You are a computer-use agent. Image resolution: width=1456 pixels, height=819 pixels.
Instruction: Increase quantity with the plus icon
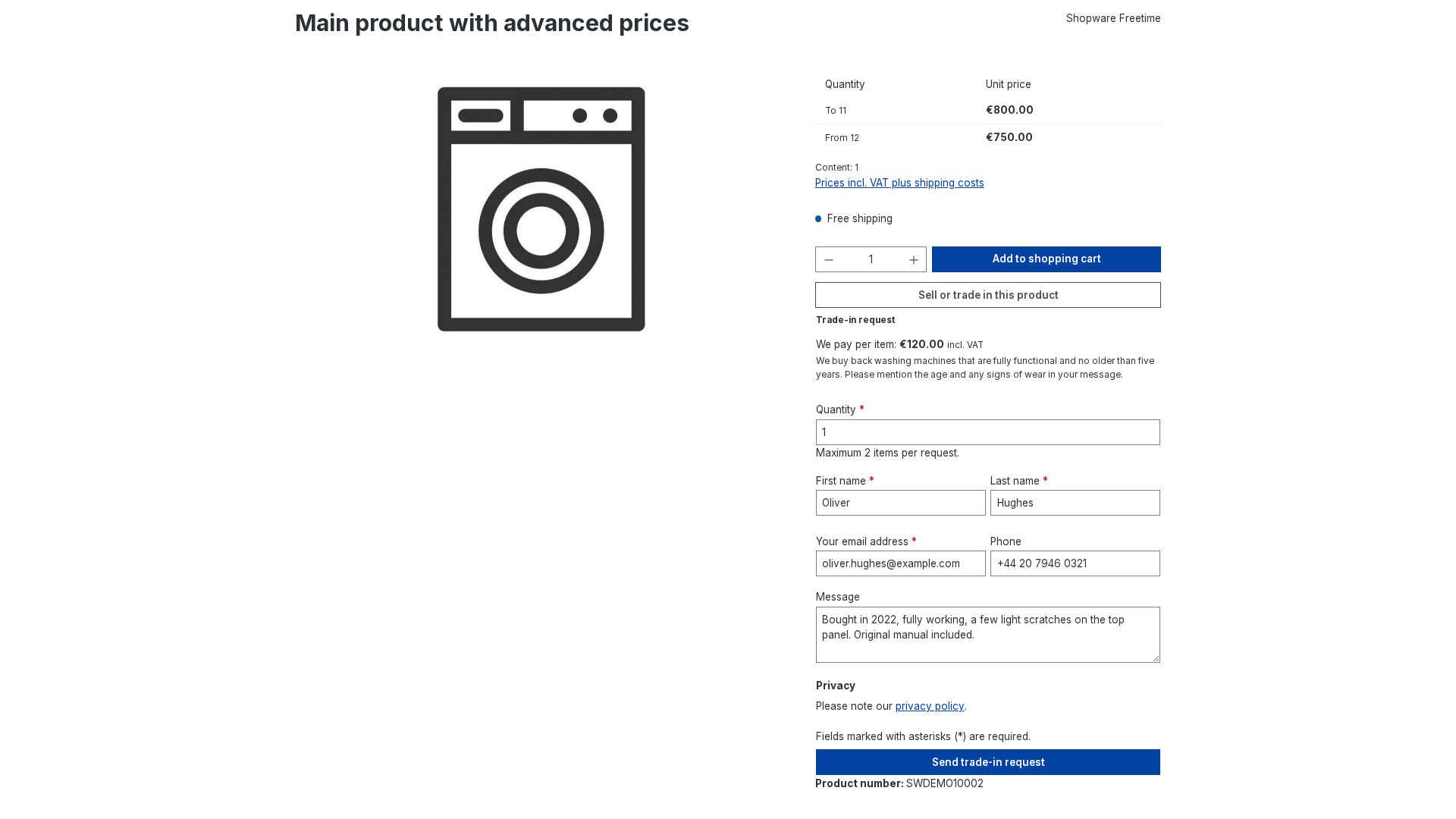914,260
